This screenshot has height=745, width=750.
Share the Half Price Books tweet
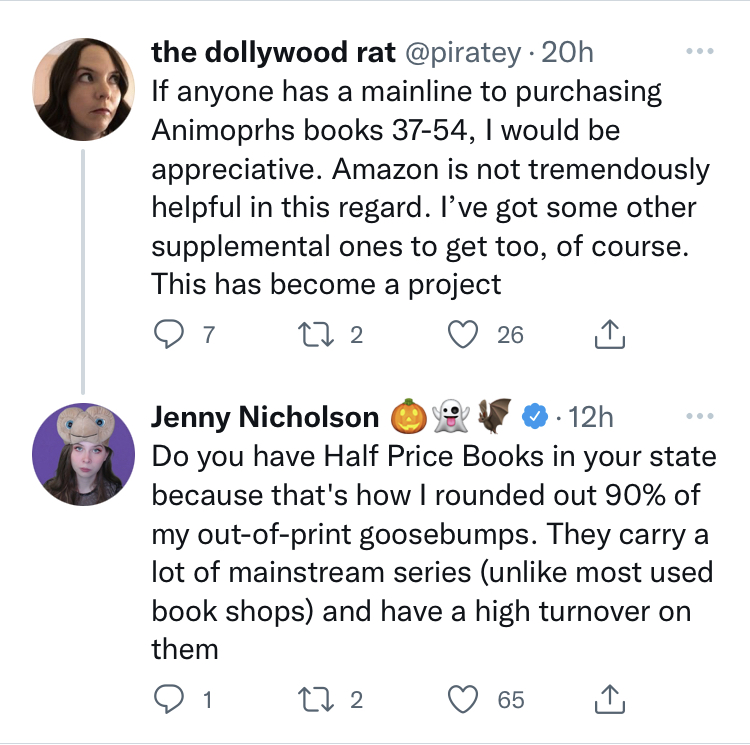click(609, 699)
